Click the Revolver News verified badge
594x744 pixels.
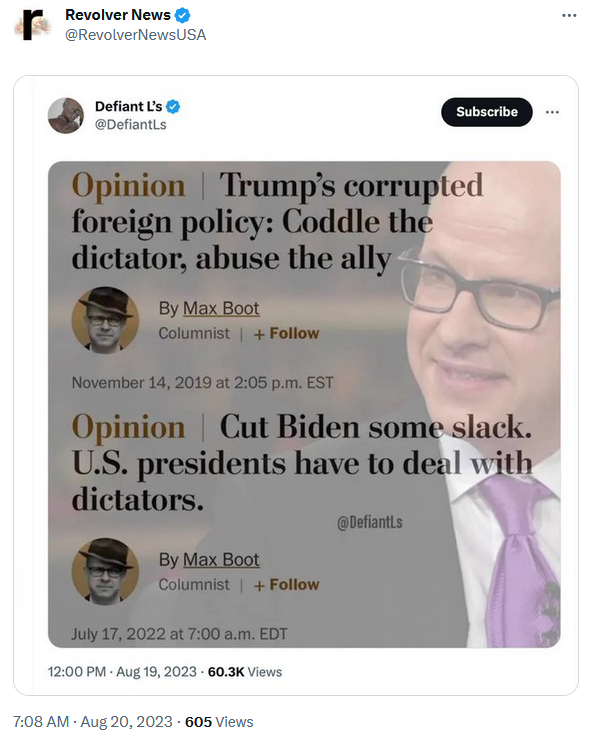click(183, 15)
